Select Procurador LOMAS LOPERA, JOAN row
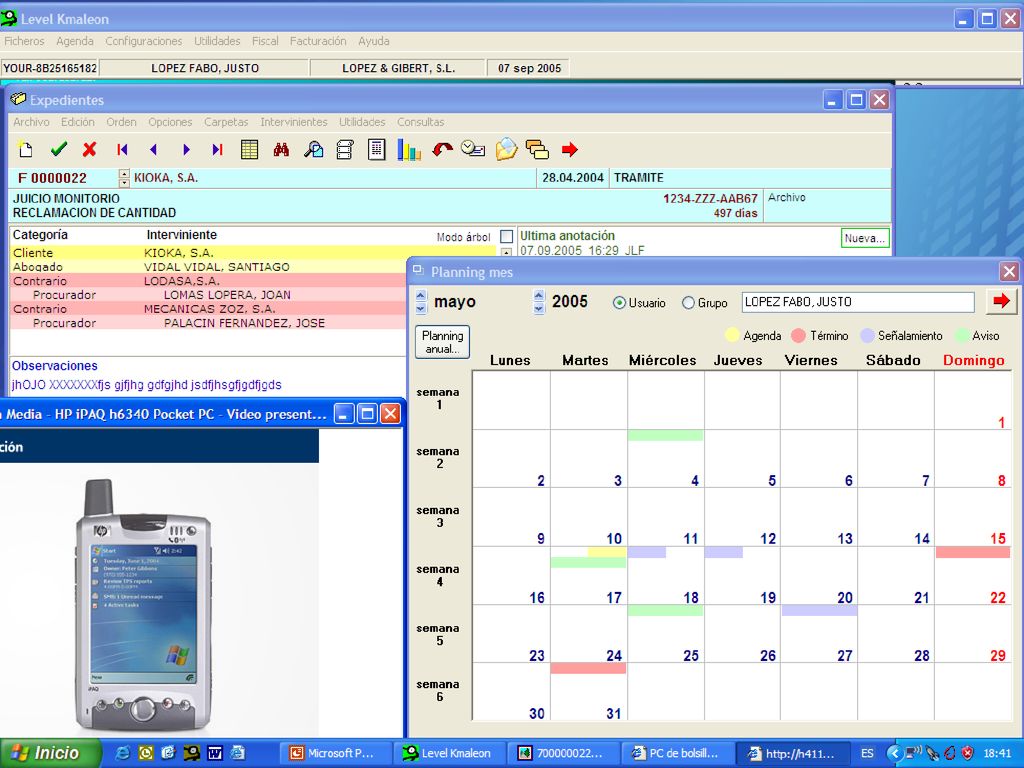Viewport: 1024px width, 768px height. tap(208, 295)
